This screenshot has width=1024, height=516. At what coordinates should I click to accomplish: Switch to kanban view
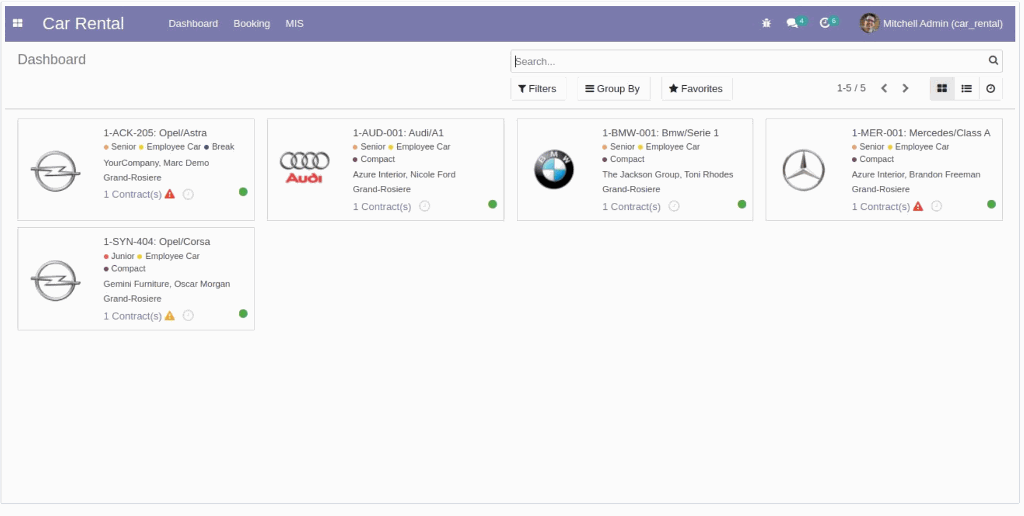[942, 88]
